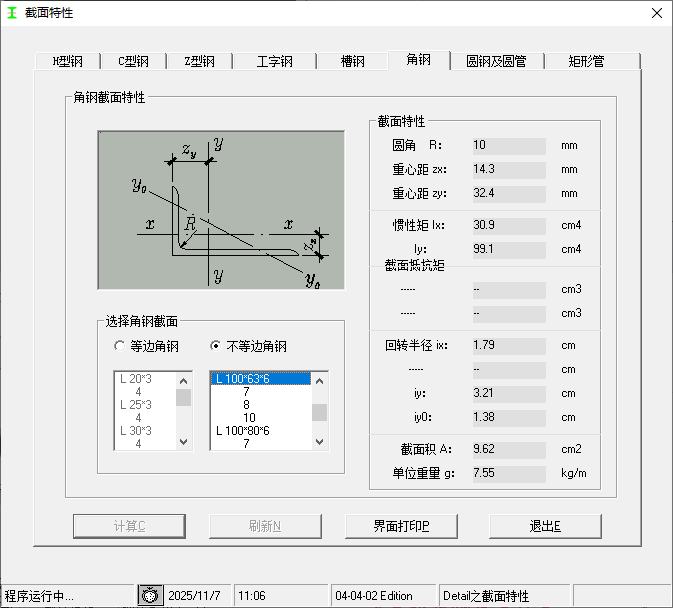Open the 槽钢 tab
This screenshot has height=608, width=673.
352,61
